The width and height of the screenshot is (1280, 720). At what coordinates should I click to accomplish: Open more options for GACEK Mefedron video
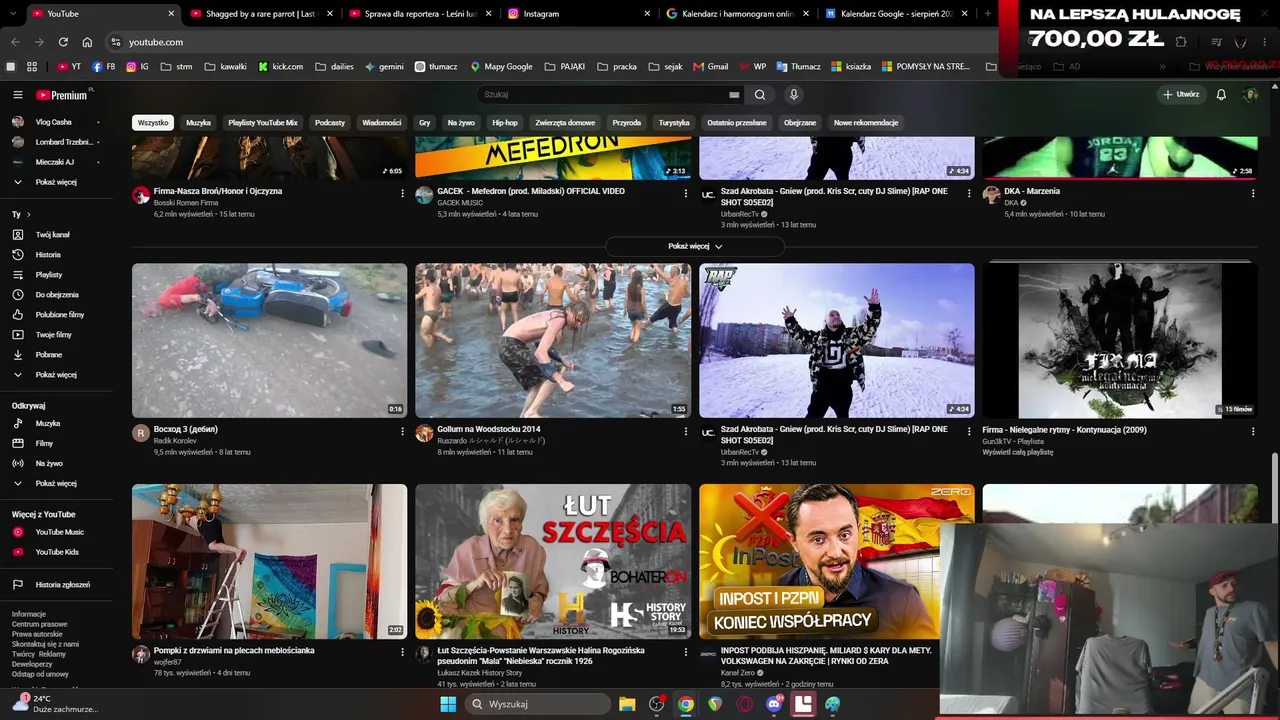tap(686, 194)
